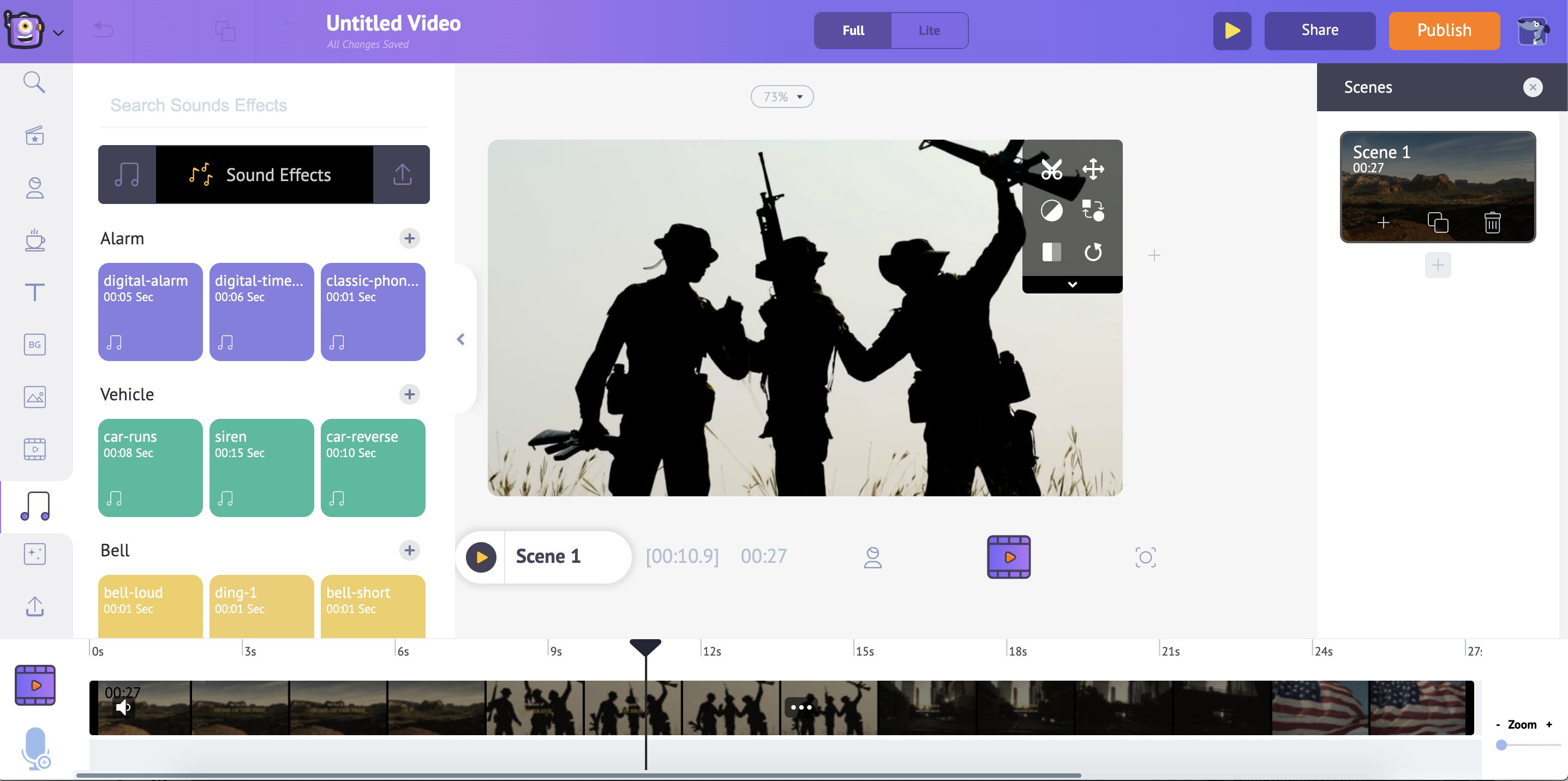Screen dimensions: 1568x781
Task: Toggle mute on Scene 1 audio
Action: coord(123,707)
